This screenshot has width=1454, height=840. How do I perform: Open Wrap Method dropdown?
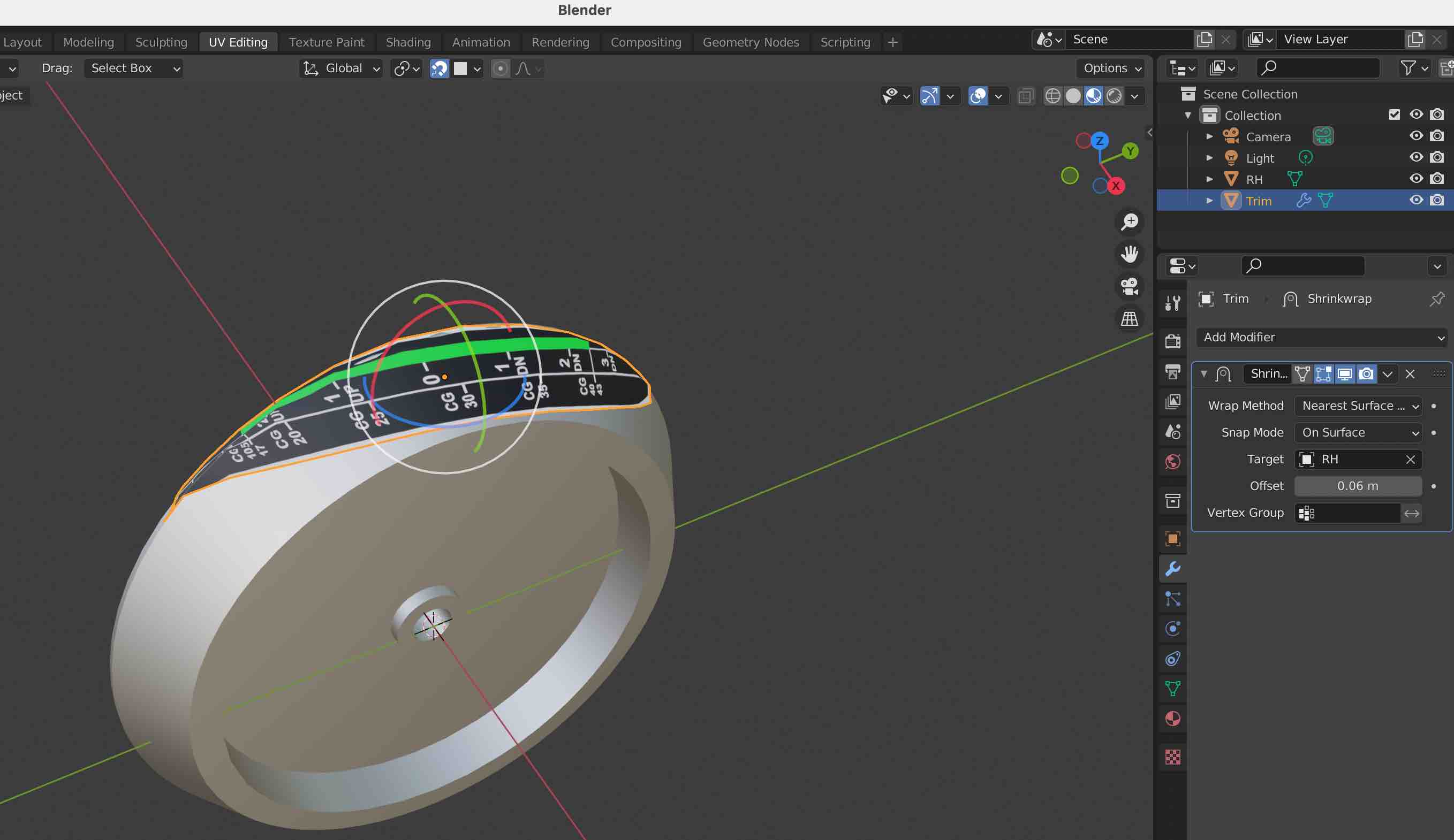pyautogui.click(x=1358, y=406)
